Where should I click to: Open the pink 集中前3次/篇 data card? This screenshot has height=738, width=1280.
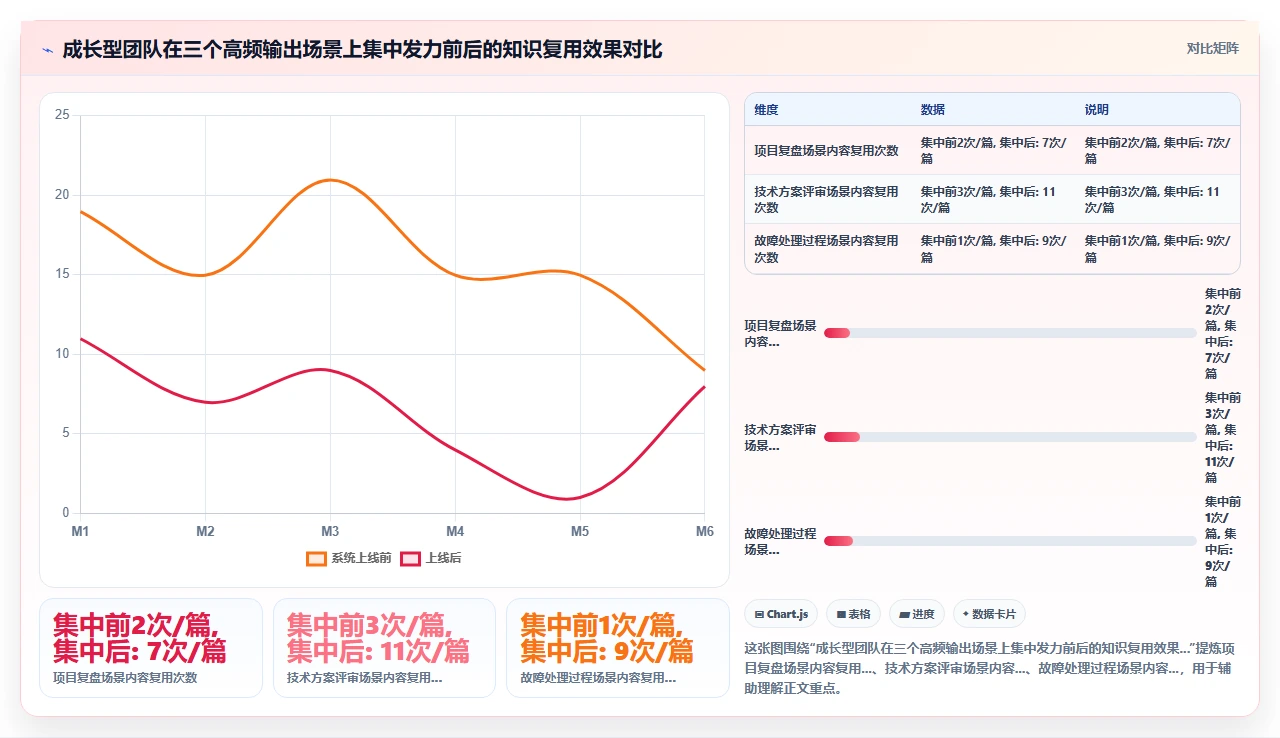384,648
